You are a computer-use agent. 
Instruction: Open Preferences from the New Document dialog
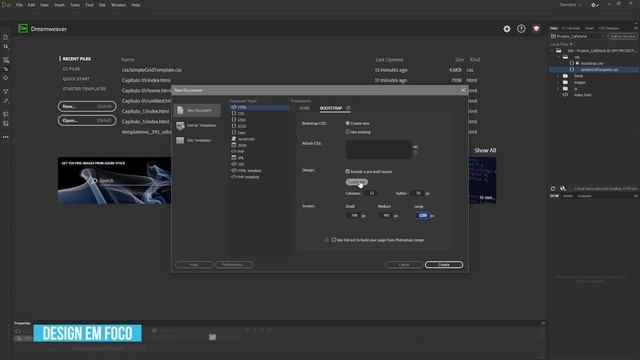pyautogui.click(x=234, y=264)
